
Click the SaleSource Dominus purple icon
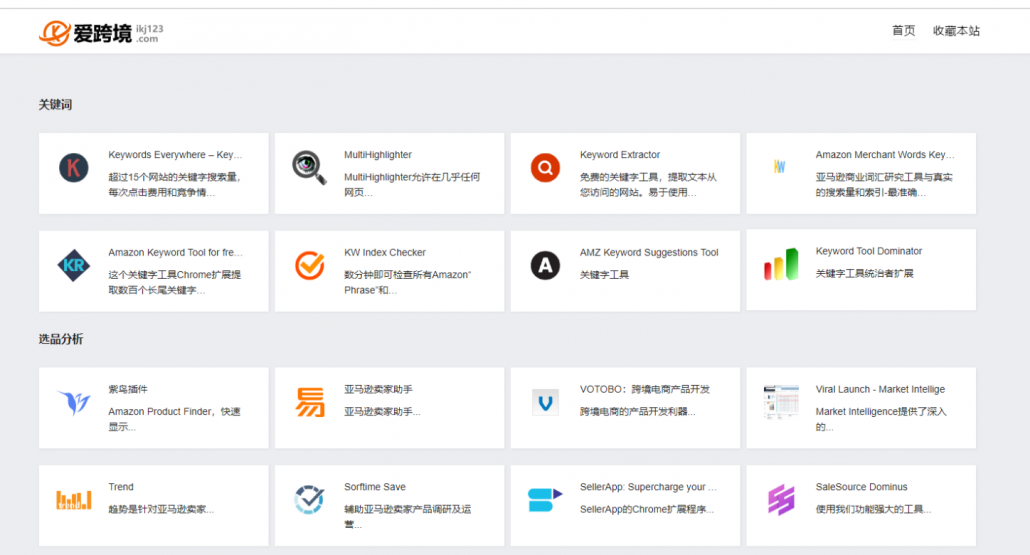point(781,500)
